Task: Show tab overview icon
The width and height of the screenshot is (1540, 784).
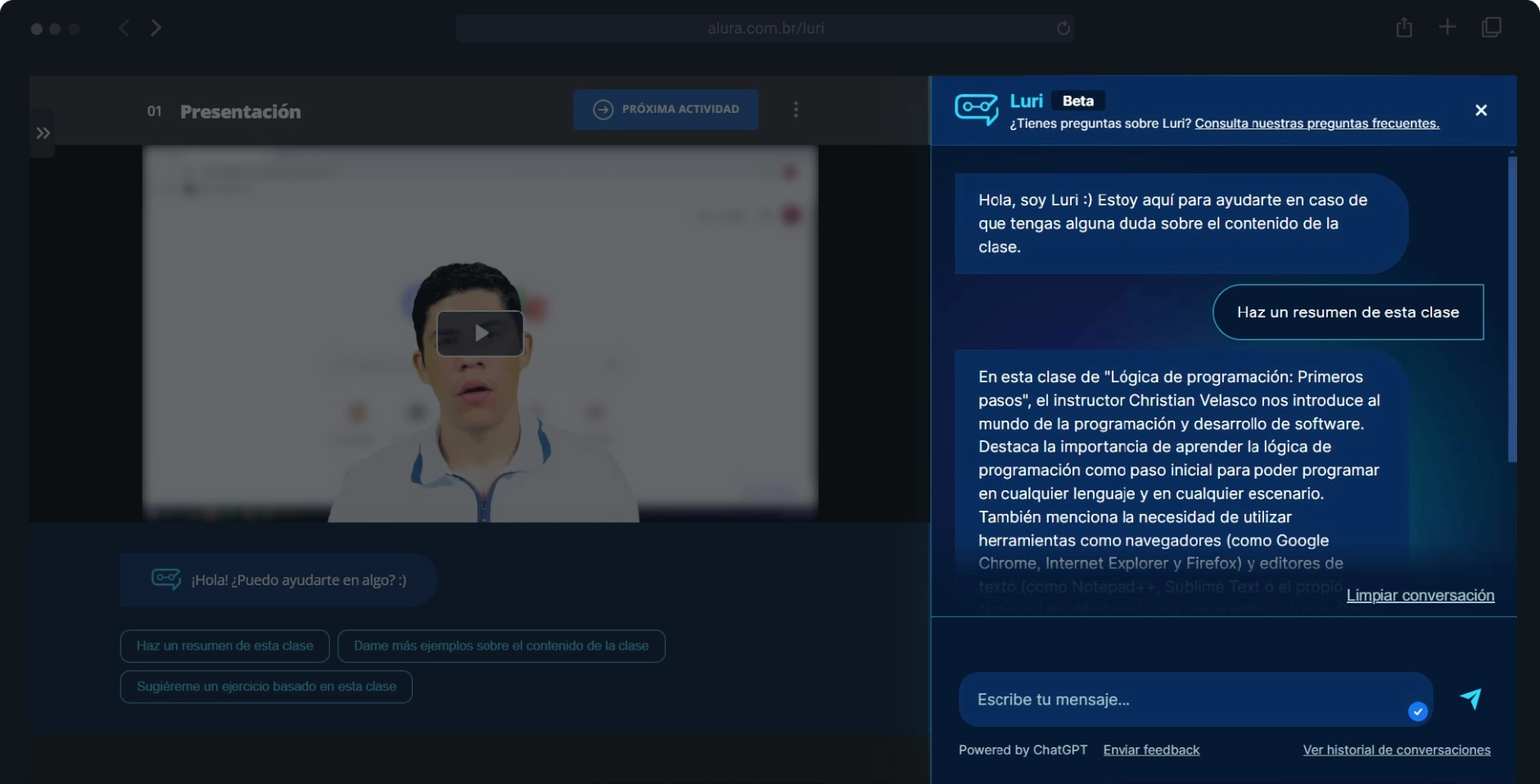Action: coord(1492,27)
